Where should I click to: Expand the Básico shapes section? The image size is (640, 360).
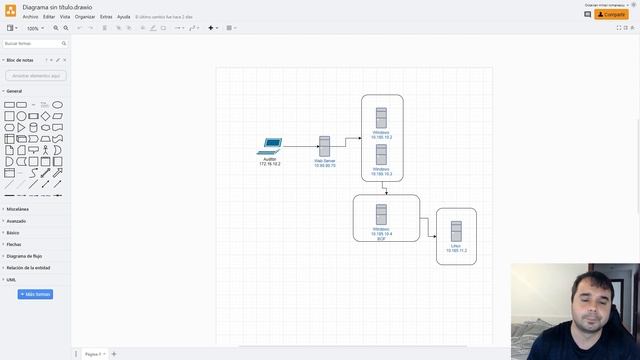[x=13, y=233]
